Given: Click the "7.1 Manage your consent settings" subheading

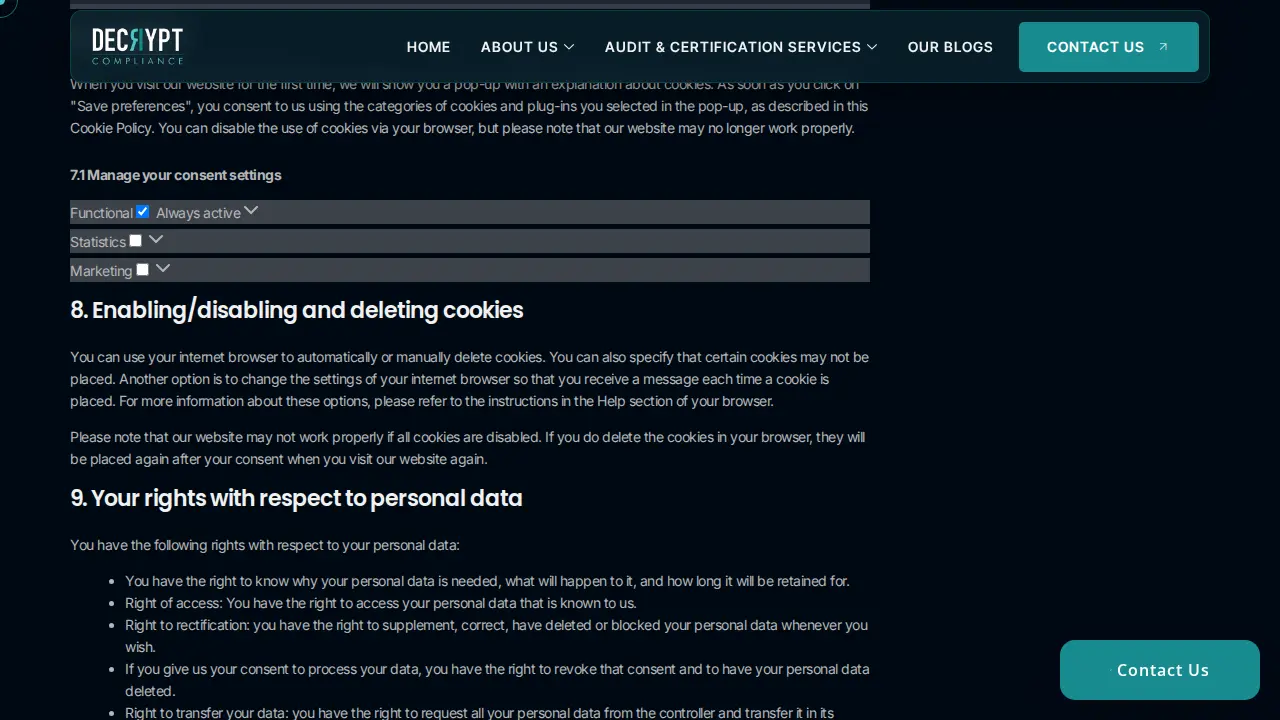Looking at the screenshot, I should pos(176,175).
